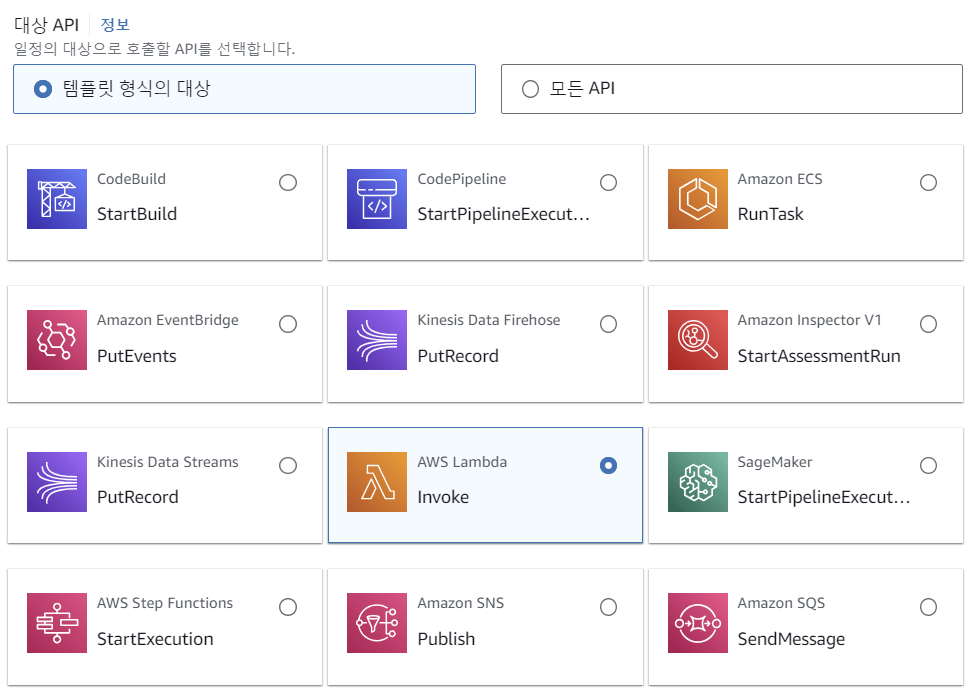Click the AWS Step Functions icon
972x694 pixels.
coord(57,623)
